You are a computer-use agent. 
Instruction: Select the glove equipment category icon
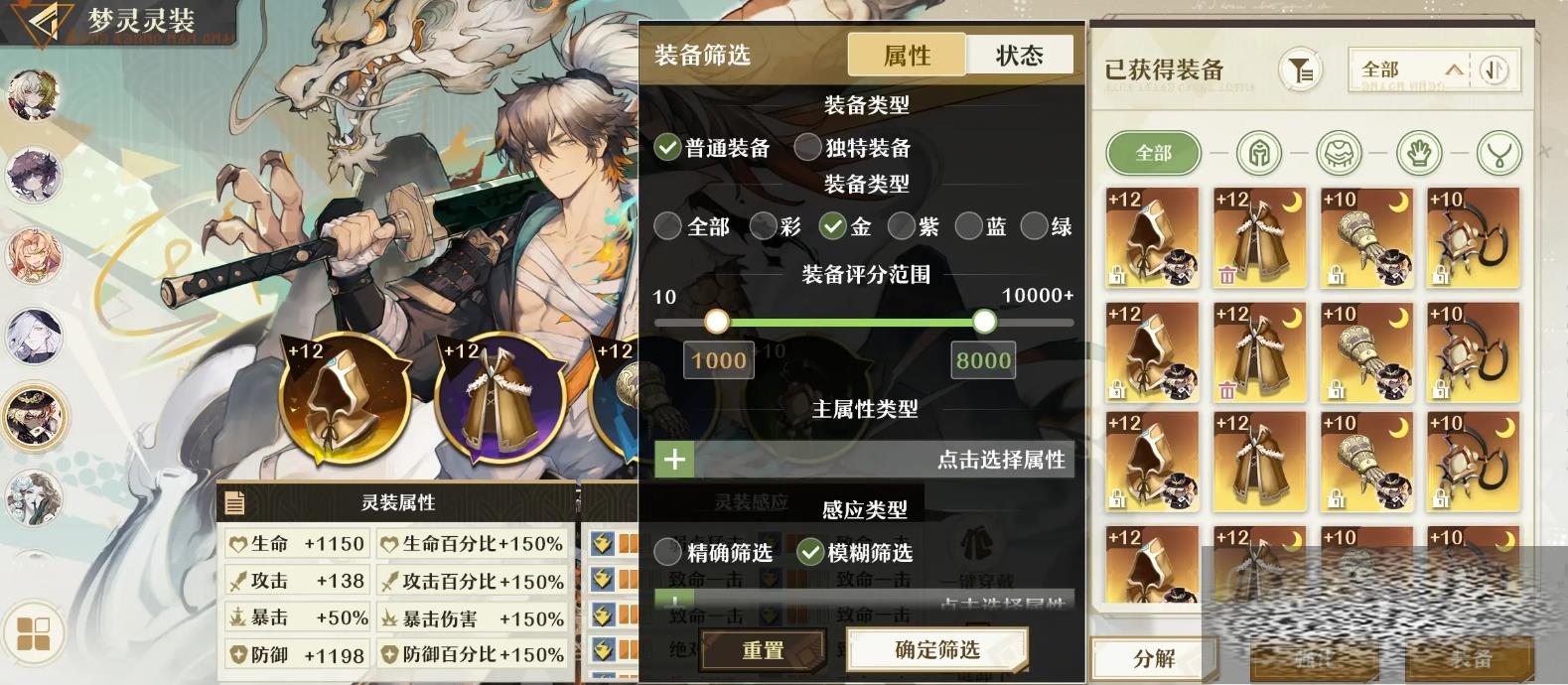1419,153
